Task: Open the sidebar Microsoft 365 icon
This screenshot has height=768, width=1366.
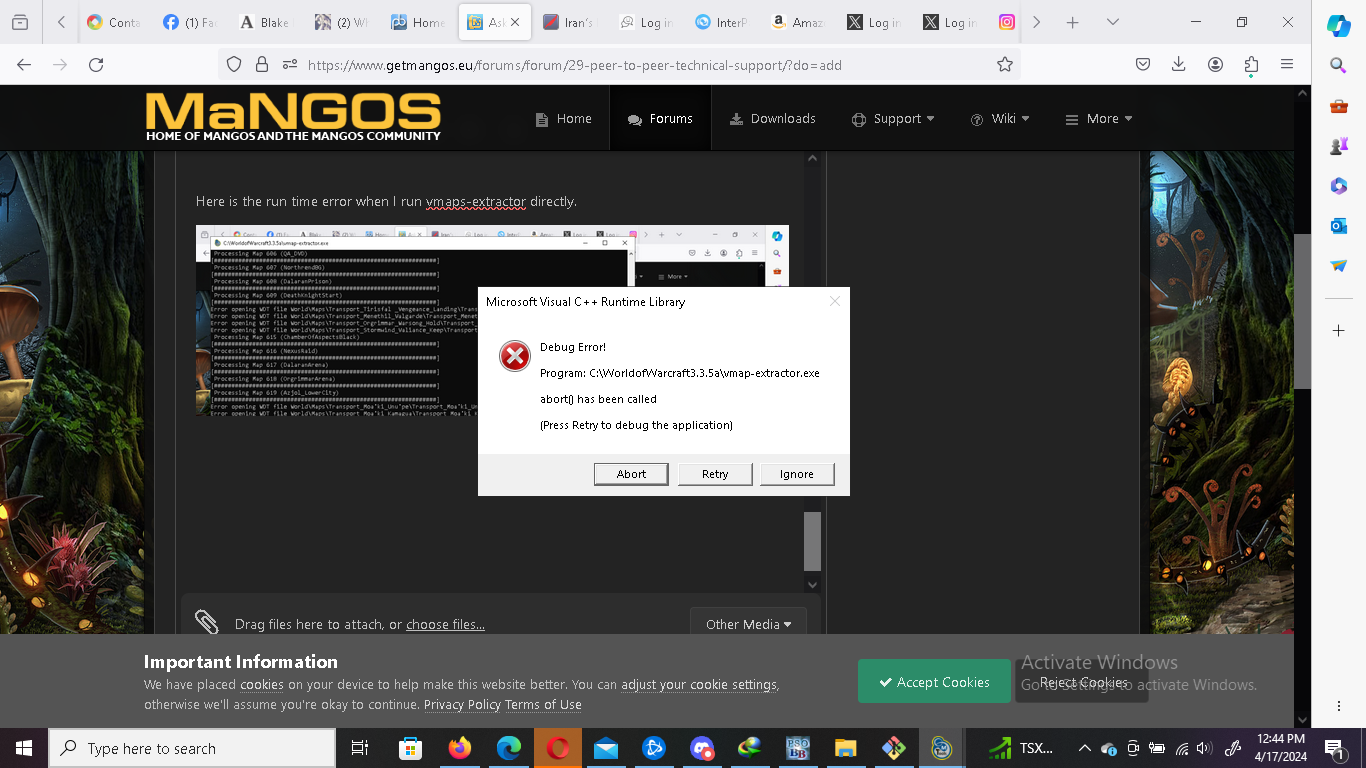Action: click(x=1338, y=186)
